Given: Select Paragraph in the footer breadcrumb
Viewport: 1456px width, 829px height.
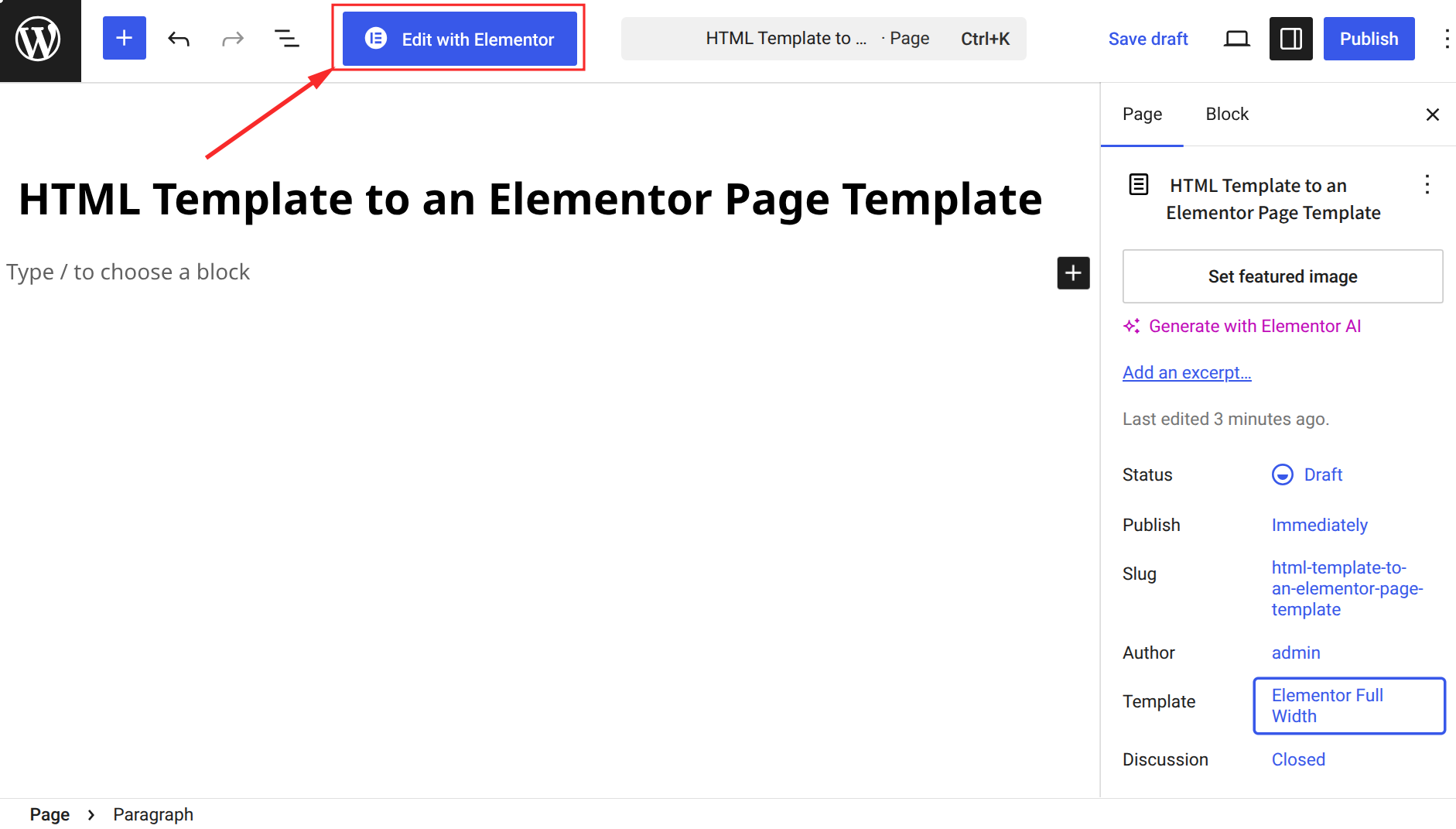Looking at the screenshot, I should 153,815.
